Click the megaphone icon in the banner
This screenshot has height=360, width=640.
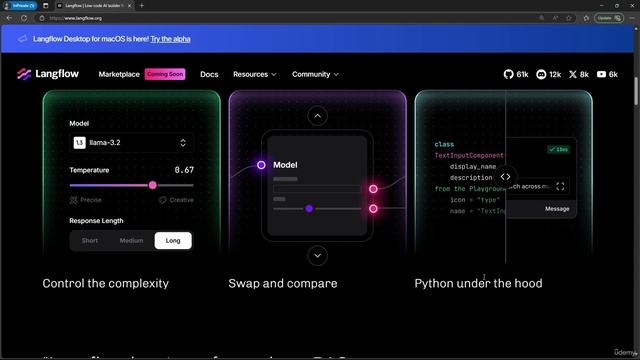[22, 39]
